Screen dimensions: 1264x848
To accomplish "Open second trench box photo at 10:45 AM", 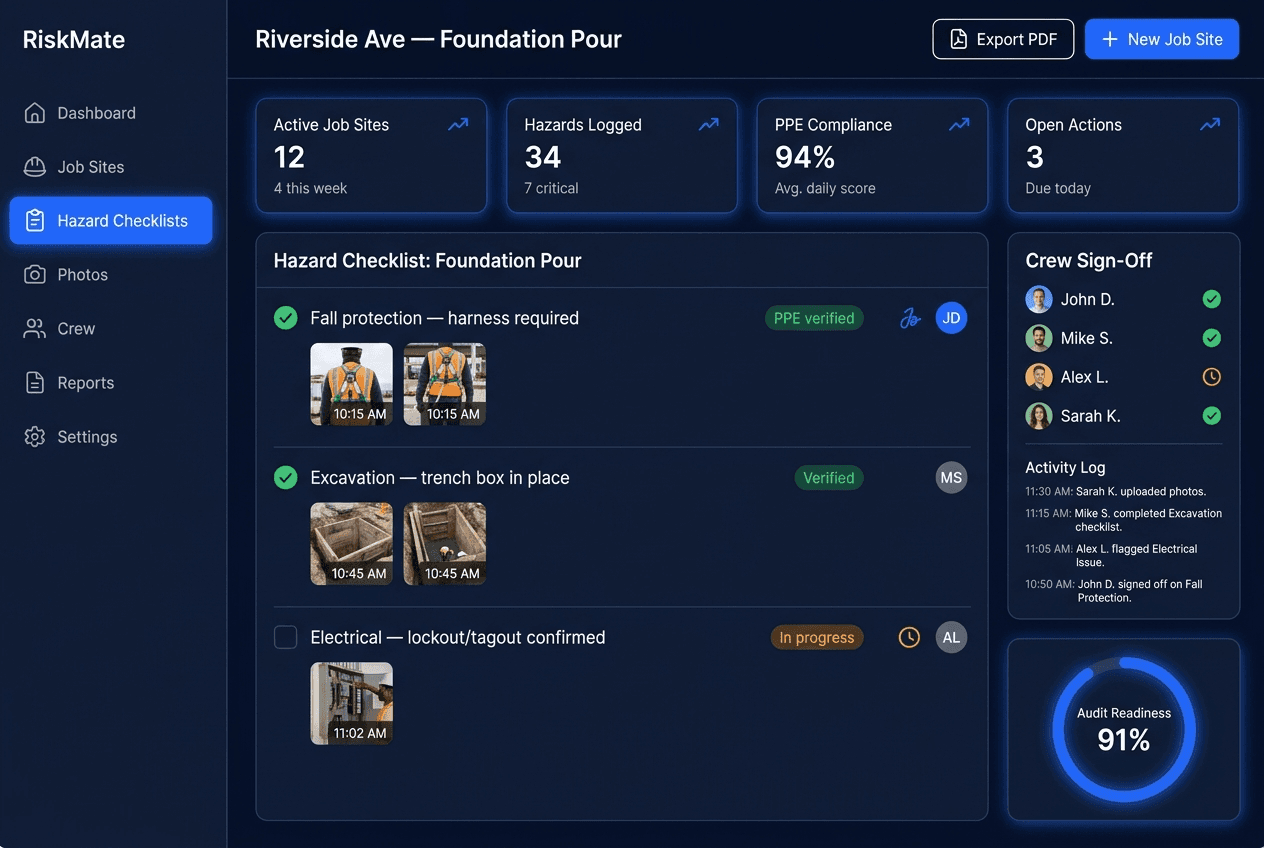I will 445,544.
